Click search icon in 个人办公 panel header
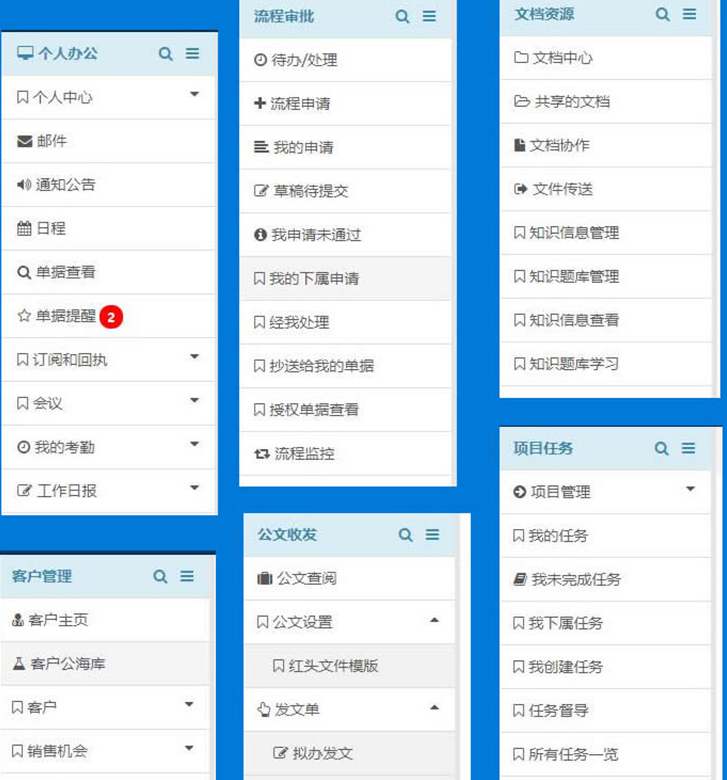Viewport: 727px width, 780px height. coord(166,54)
